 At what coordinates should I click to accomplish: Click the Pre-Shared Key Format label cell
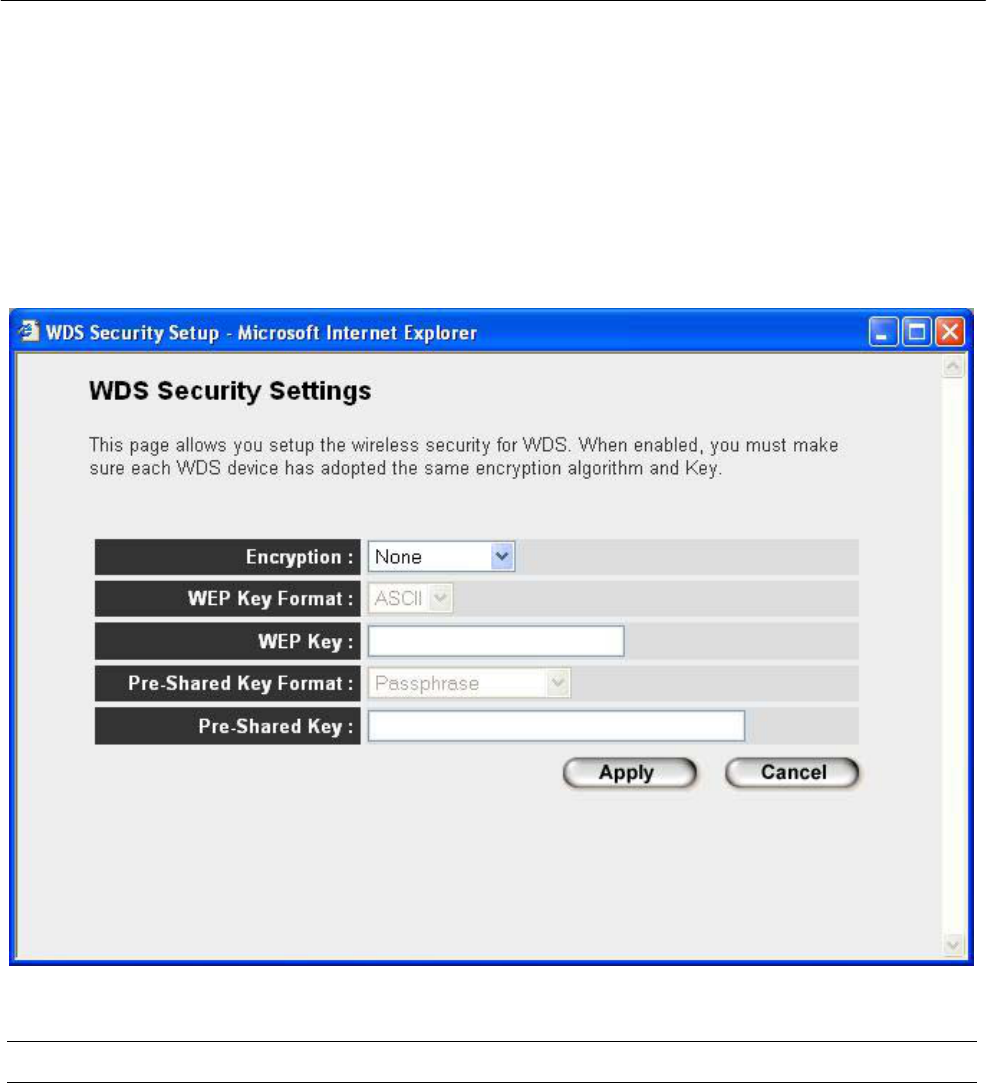[227, 683]
